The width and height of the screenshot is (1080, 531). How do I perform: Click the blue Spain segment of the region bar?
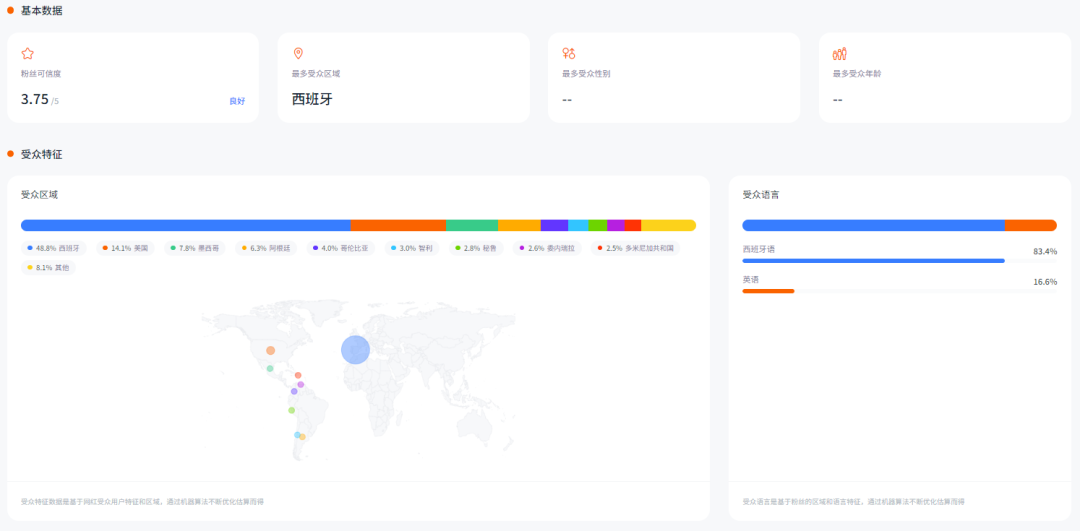186,225
